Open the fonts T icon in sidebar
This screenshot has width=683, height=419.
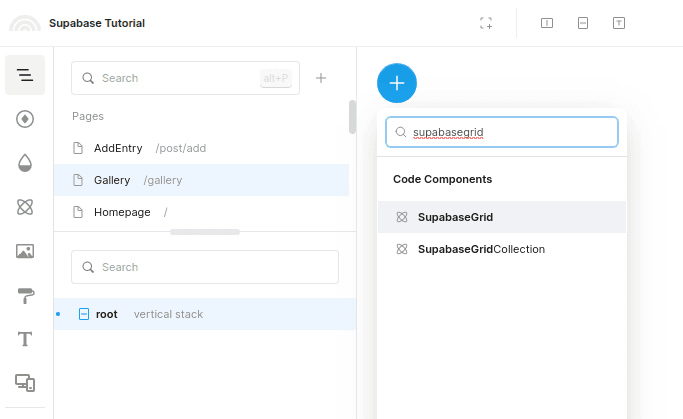point(25,339)
